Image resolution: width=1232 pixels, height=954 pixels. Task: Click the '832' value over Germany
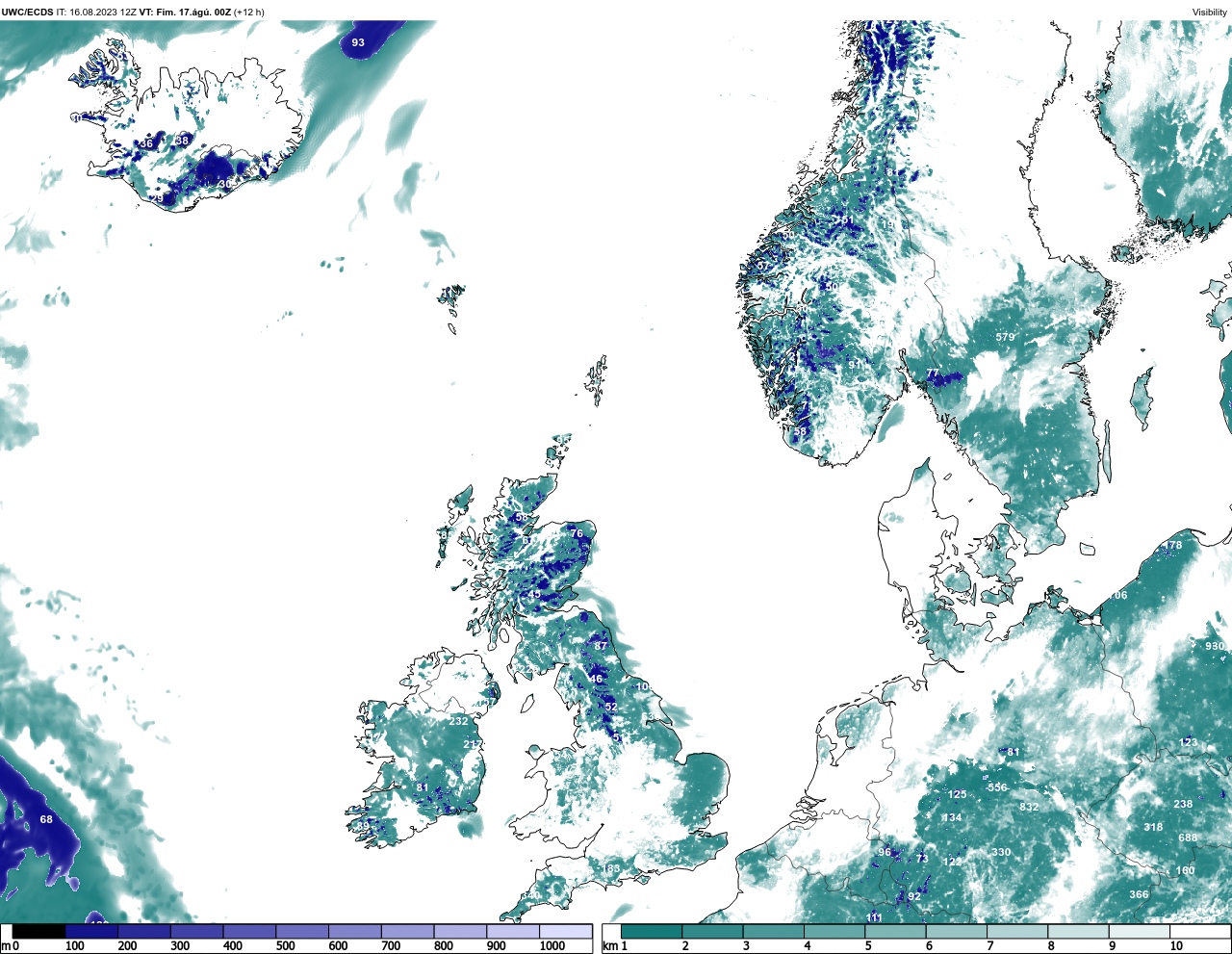1029,807
